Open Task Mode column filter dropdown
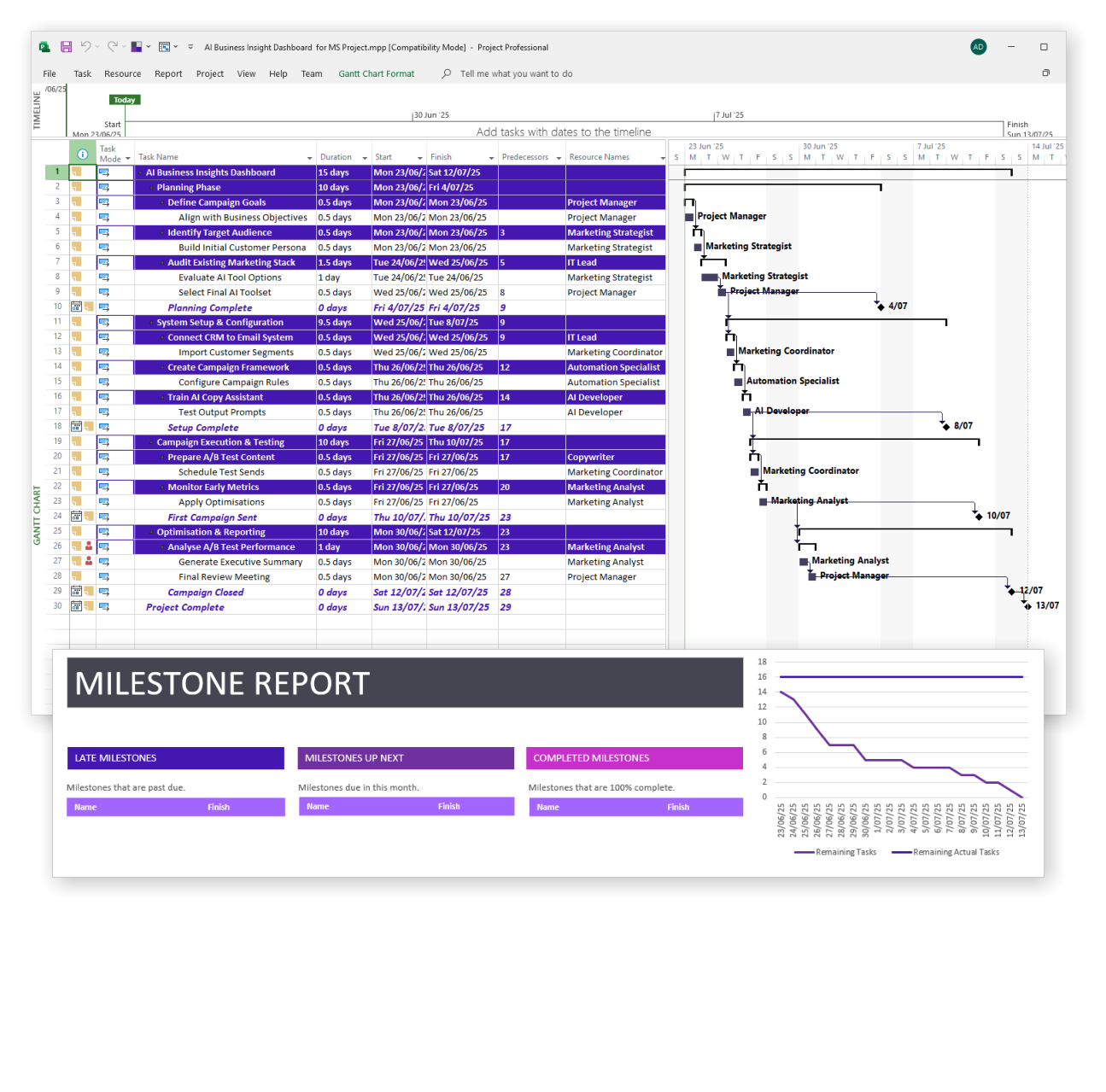 128,159
